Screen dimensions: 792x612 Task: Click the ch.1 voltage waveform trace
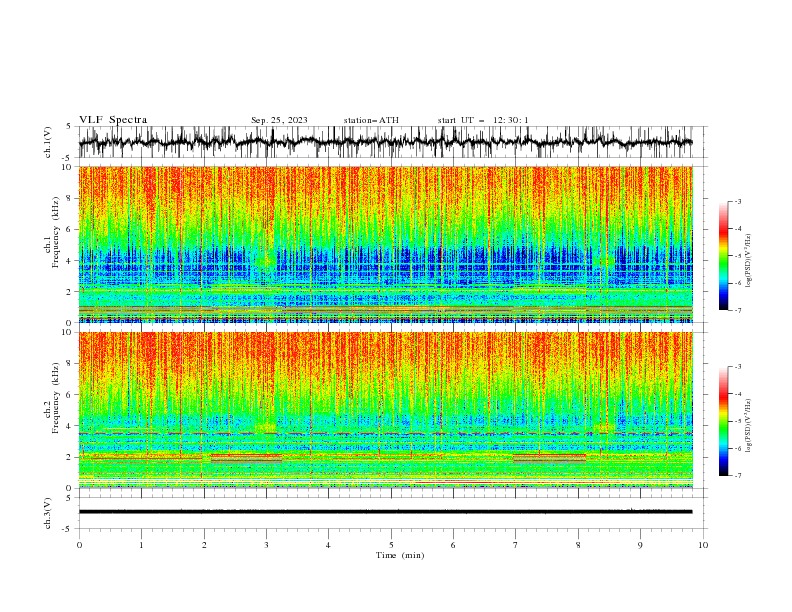tap(385, 142)
